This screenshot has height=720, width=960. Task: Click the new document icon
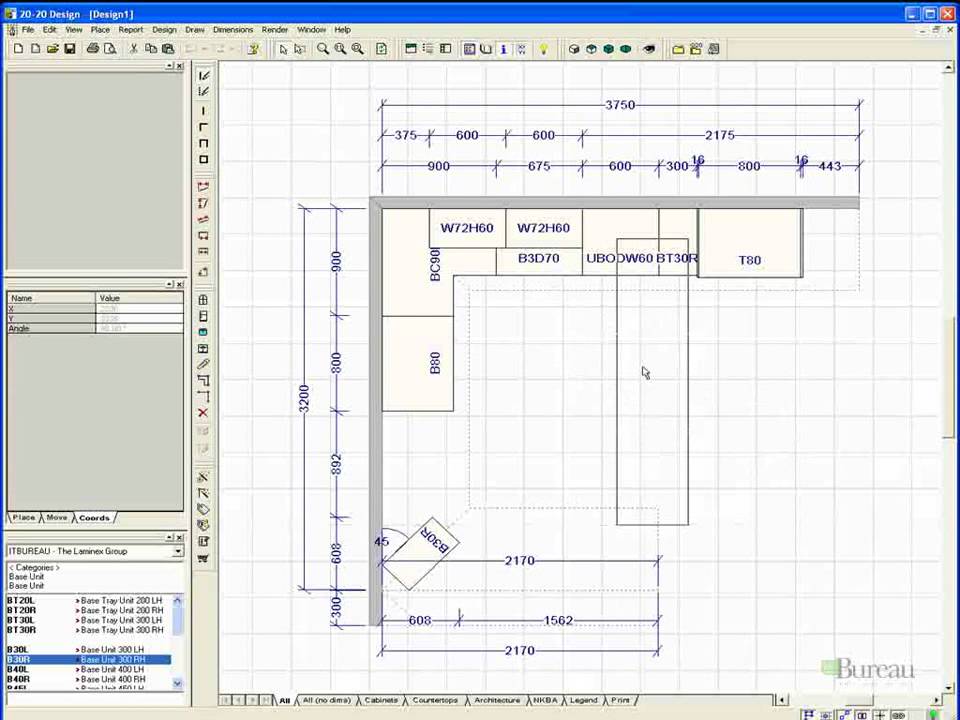tap(18, 49)
